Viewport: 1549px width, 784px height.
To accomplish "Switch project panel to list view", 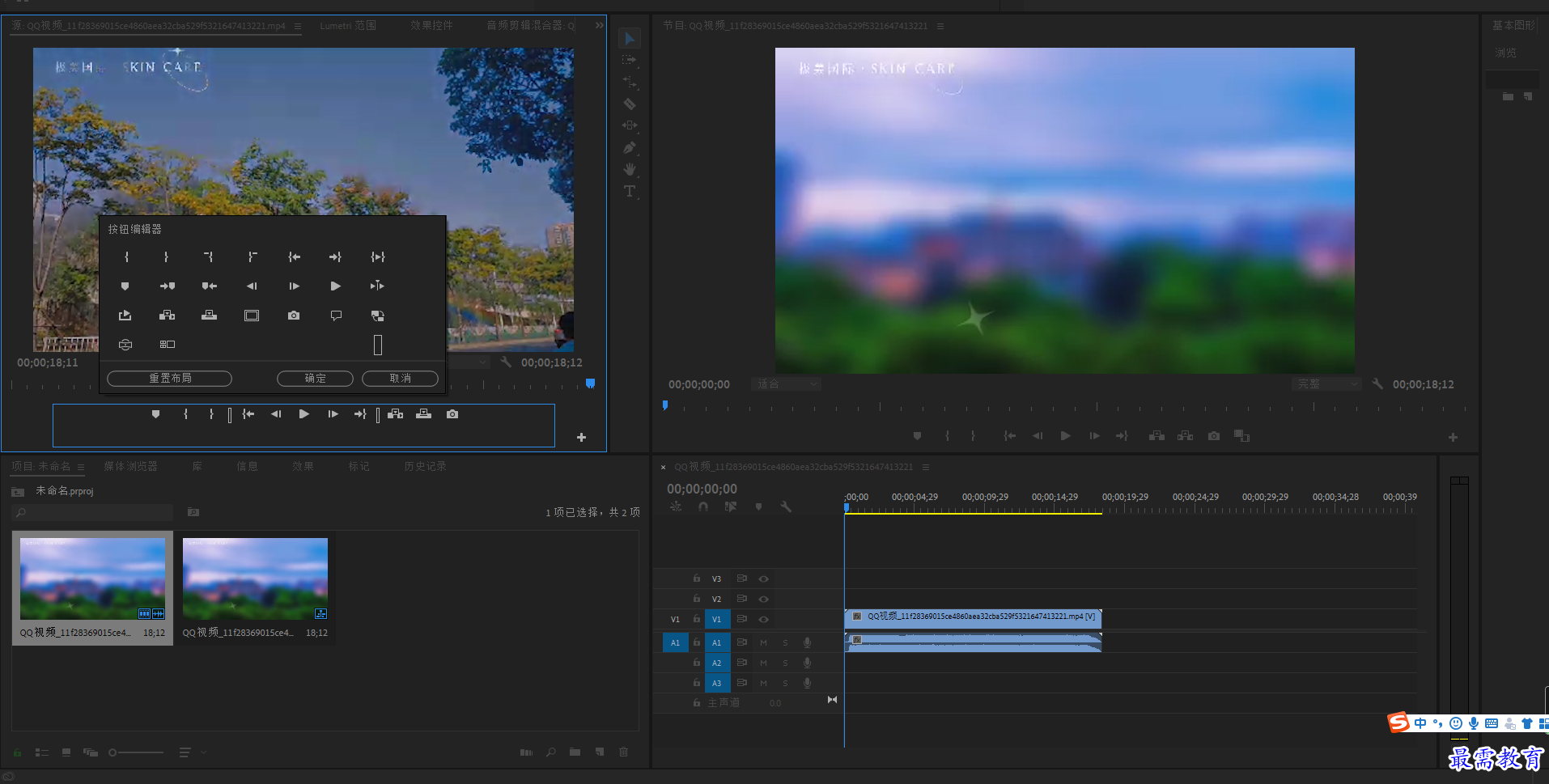I will (x=42, y=752).
